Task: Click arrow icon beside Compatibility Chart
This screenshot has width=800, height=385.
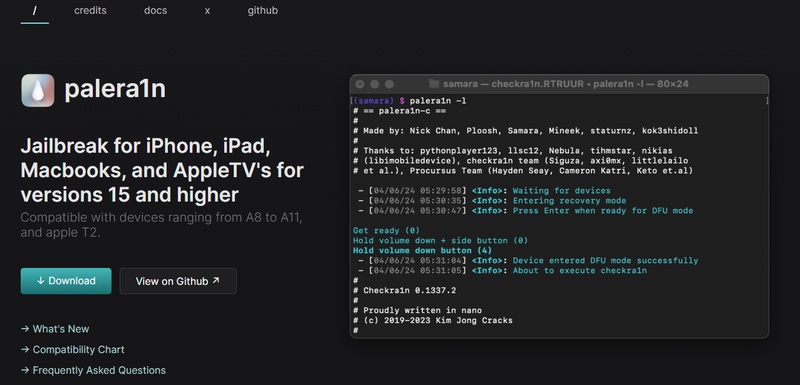Action: (25, 349)
